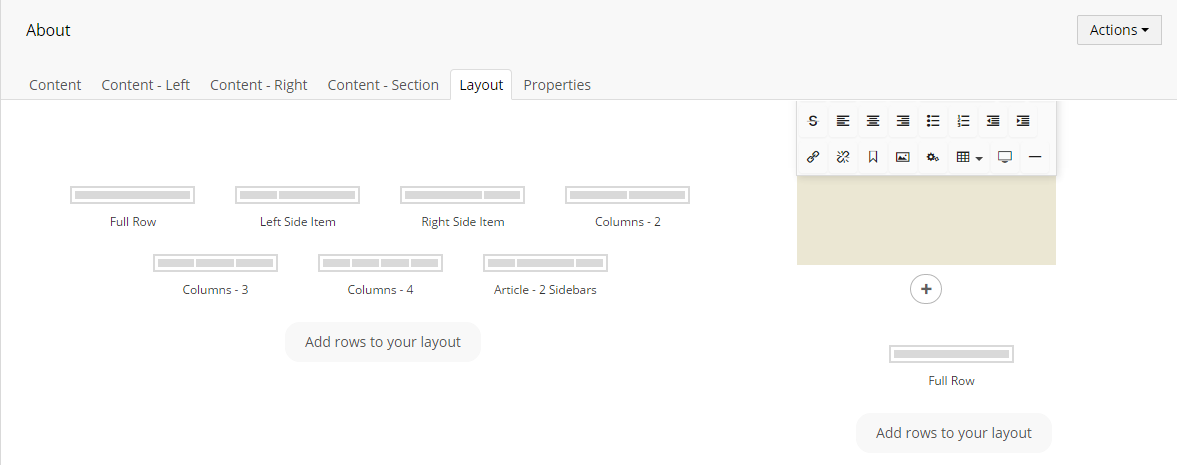1177x465 pixels.
Task: Open the Content - Section tab
Action: pyautogui.click(x=383, y=85)
